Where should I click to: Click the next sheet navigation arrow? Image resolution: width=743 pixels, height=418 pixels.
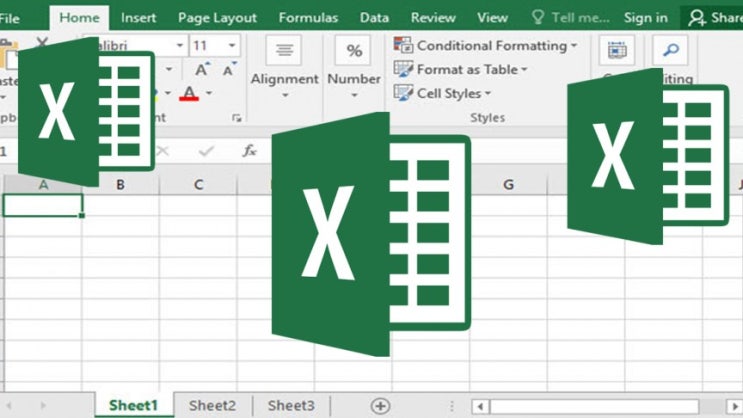coord(43,406)
